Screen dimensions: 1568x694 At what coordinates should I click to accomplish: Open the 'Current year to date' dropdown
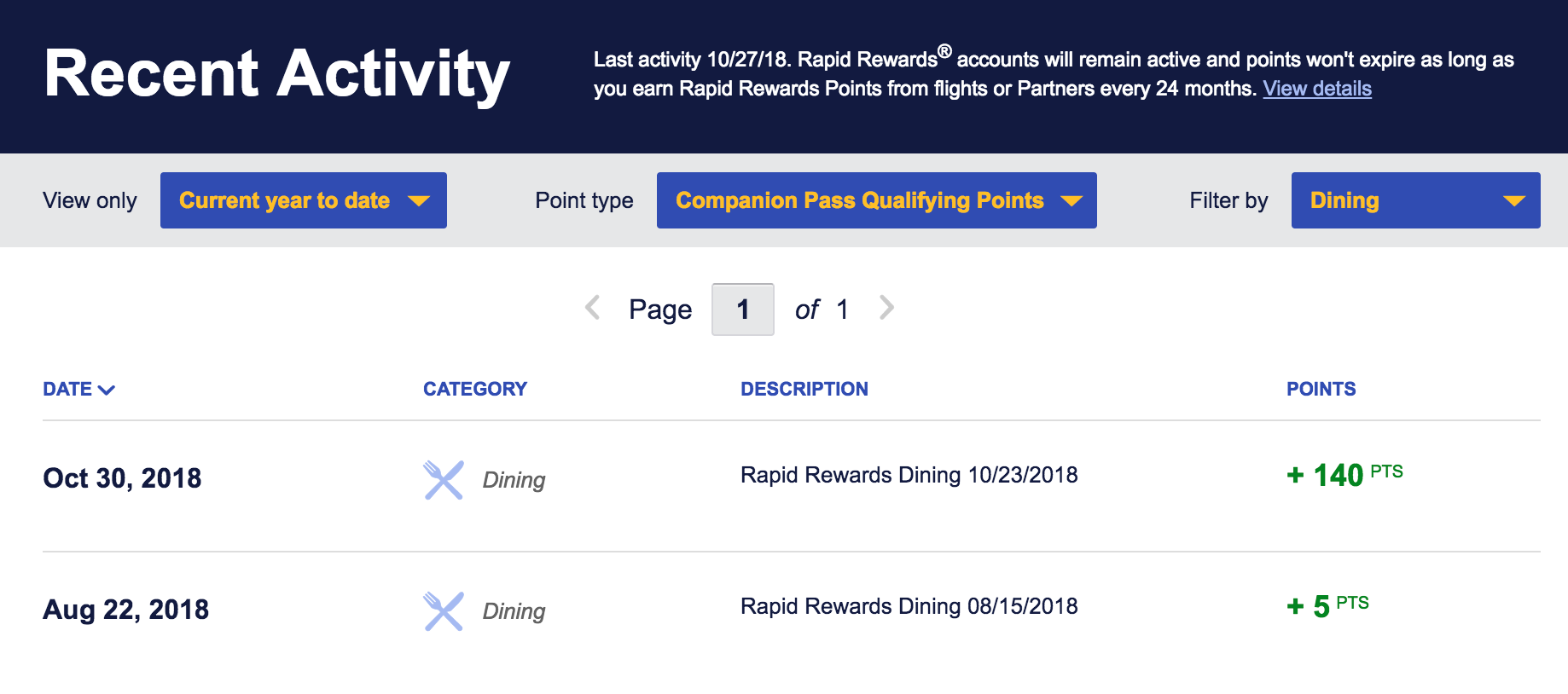point(303,200)
